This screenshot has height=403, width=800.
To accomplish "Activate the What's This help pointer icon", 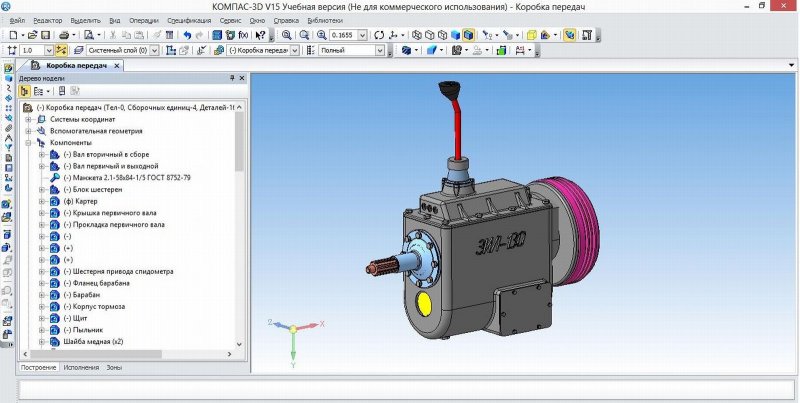I will 260,35.
